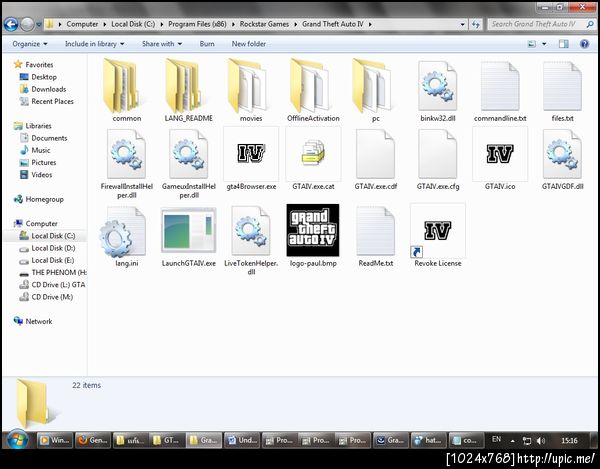
Task: Select the GTAIV.exe.cdf file
Action: (375, 159)
